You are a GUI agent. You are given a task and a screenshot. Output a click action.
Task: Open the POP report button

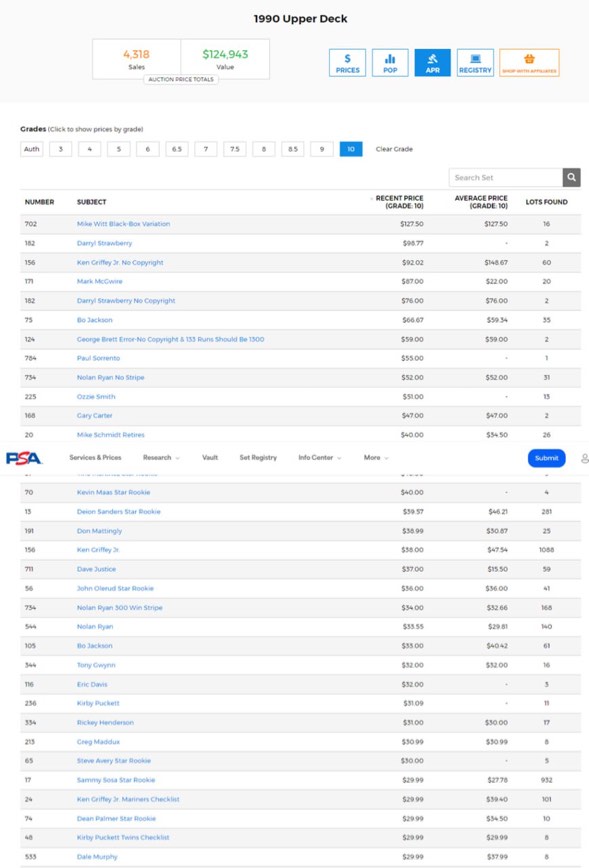click(390, 63)
